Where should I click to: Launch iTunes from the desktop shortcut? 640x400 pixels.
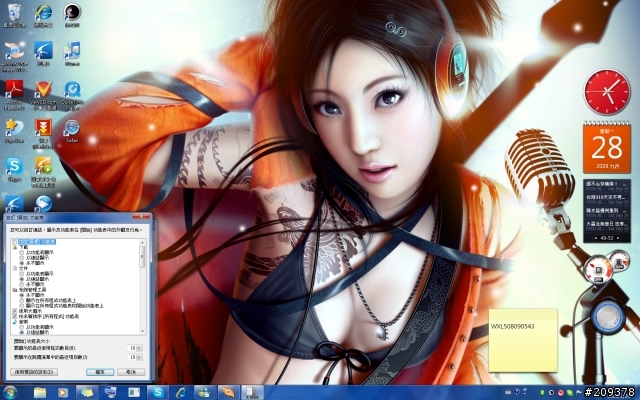(72, 53)
